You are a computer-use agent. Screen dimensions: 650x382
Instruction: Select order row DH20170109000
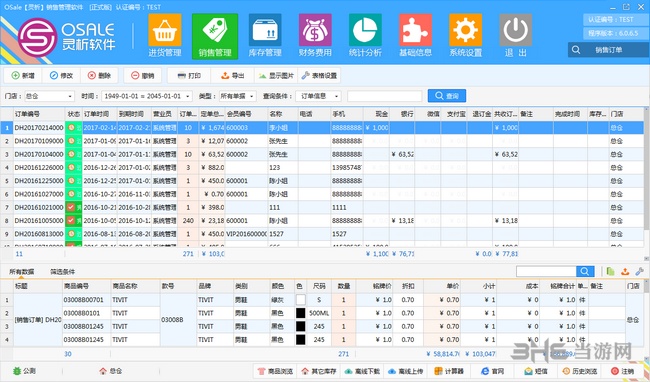pos(322,141)
